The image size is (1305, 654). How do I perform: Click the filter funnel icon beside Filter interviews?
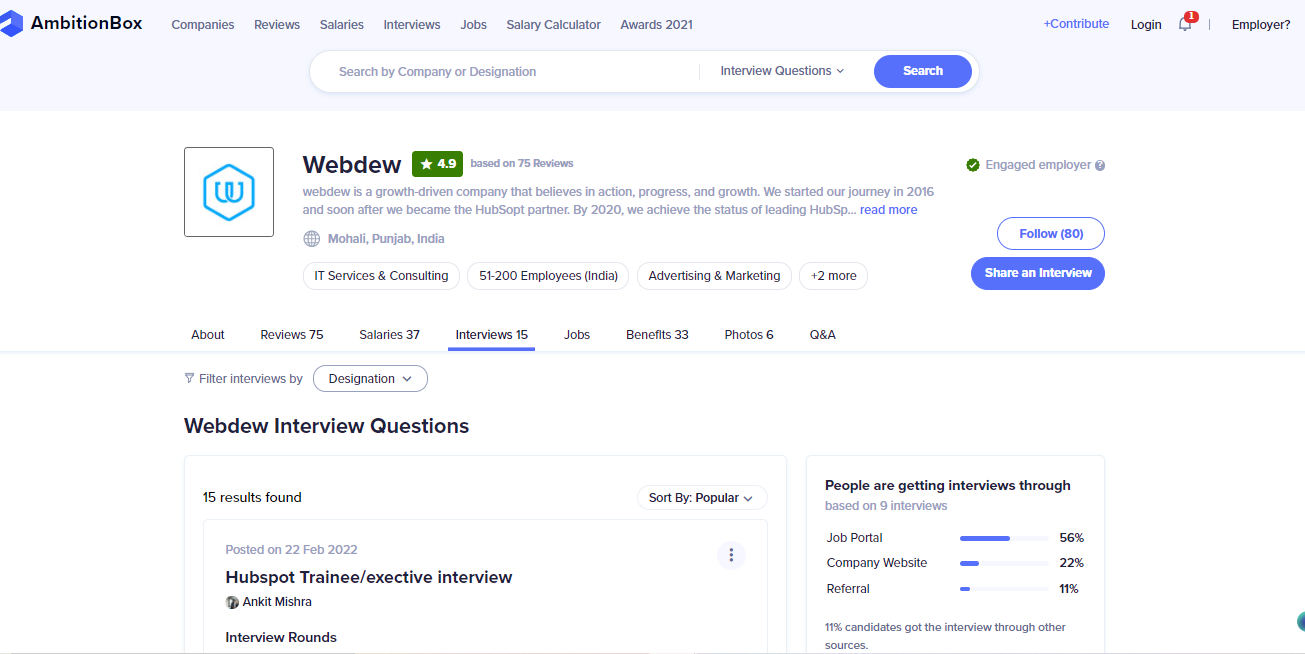190,378
